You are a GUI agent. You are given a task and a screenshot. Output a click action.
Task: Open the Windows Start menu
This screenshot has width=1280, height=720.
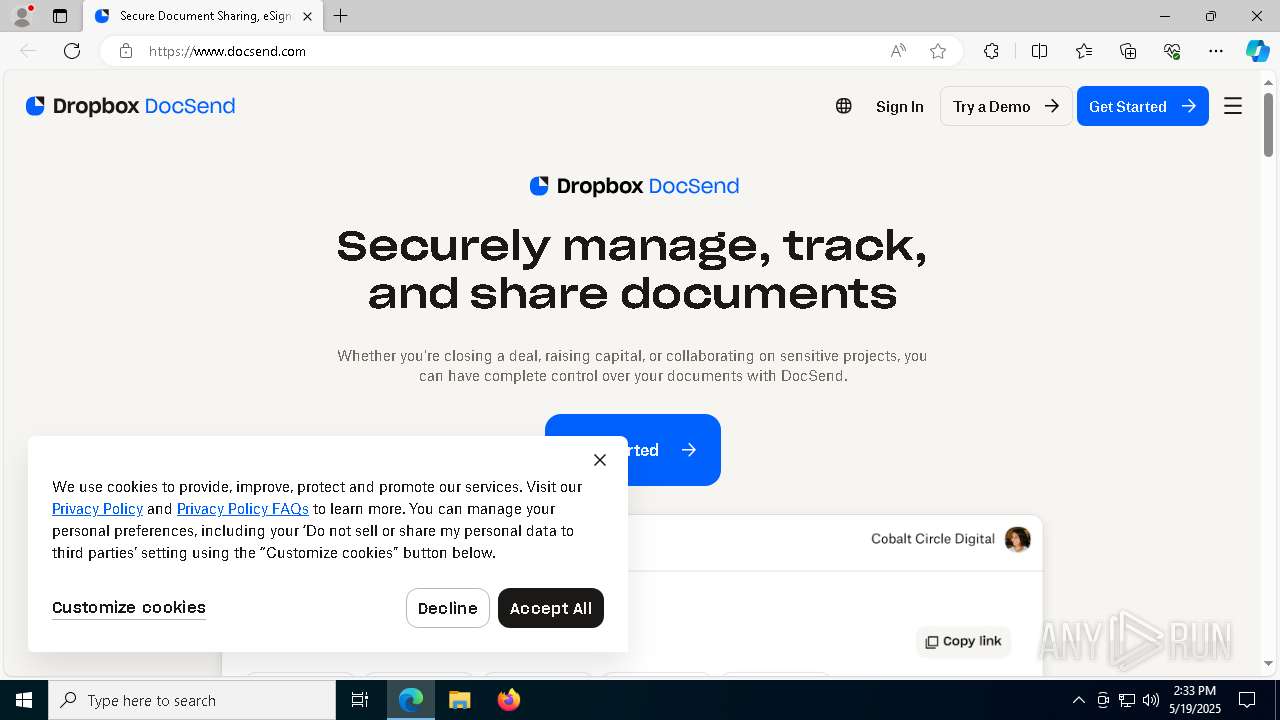click(24, 700)
